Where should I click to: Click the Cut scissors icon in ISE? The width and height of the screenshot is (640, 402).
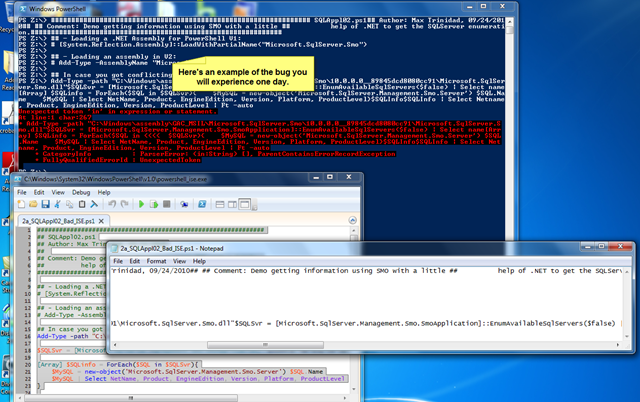pos(58,204)
